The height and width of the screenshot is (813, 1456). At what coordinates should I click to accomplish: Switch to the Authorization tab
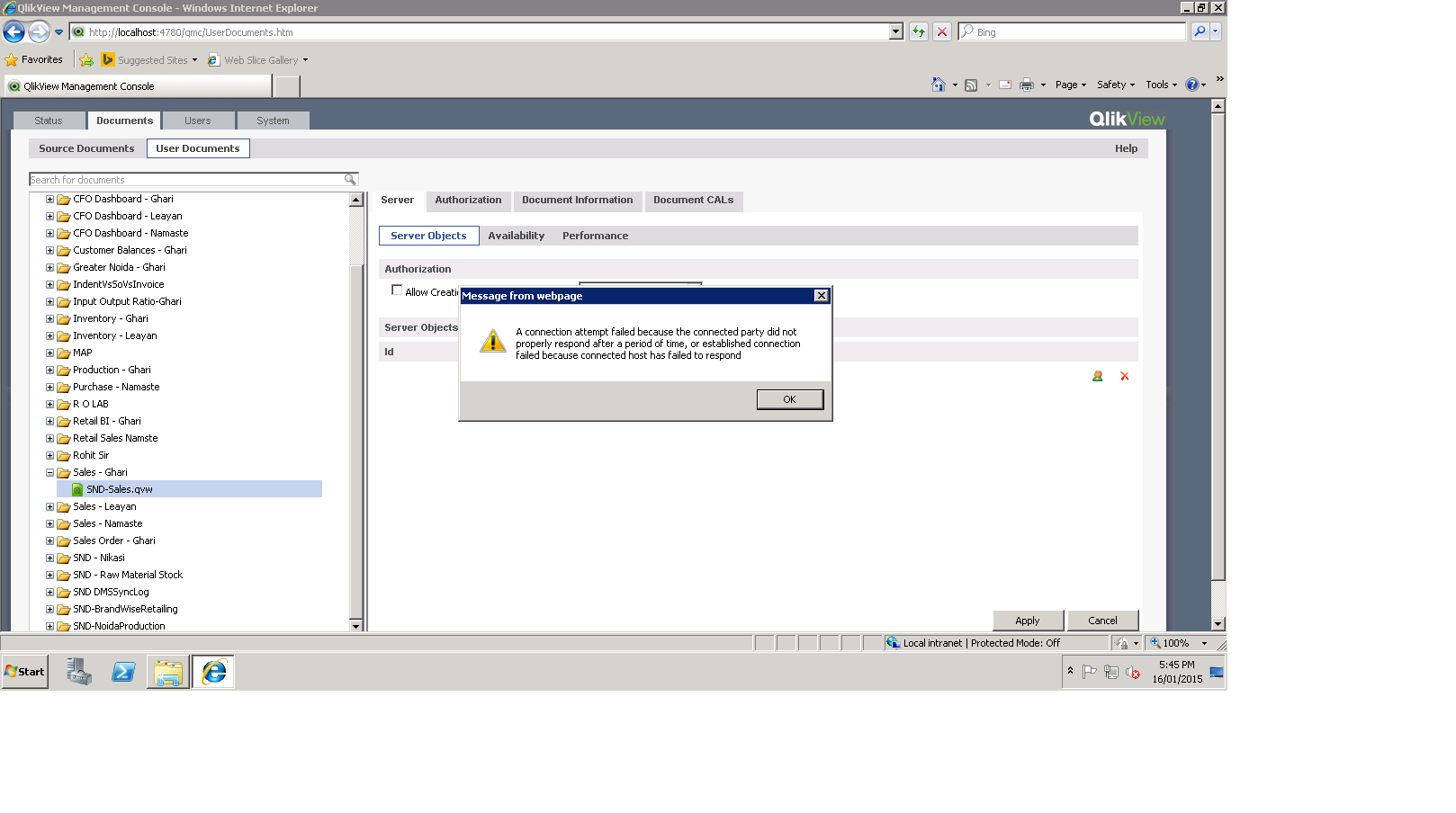coord(468,201)
